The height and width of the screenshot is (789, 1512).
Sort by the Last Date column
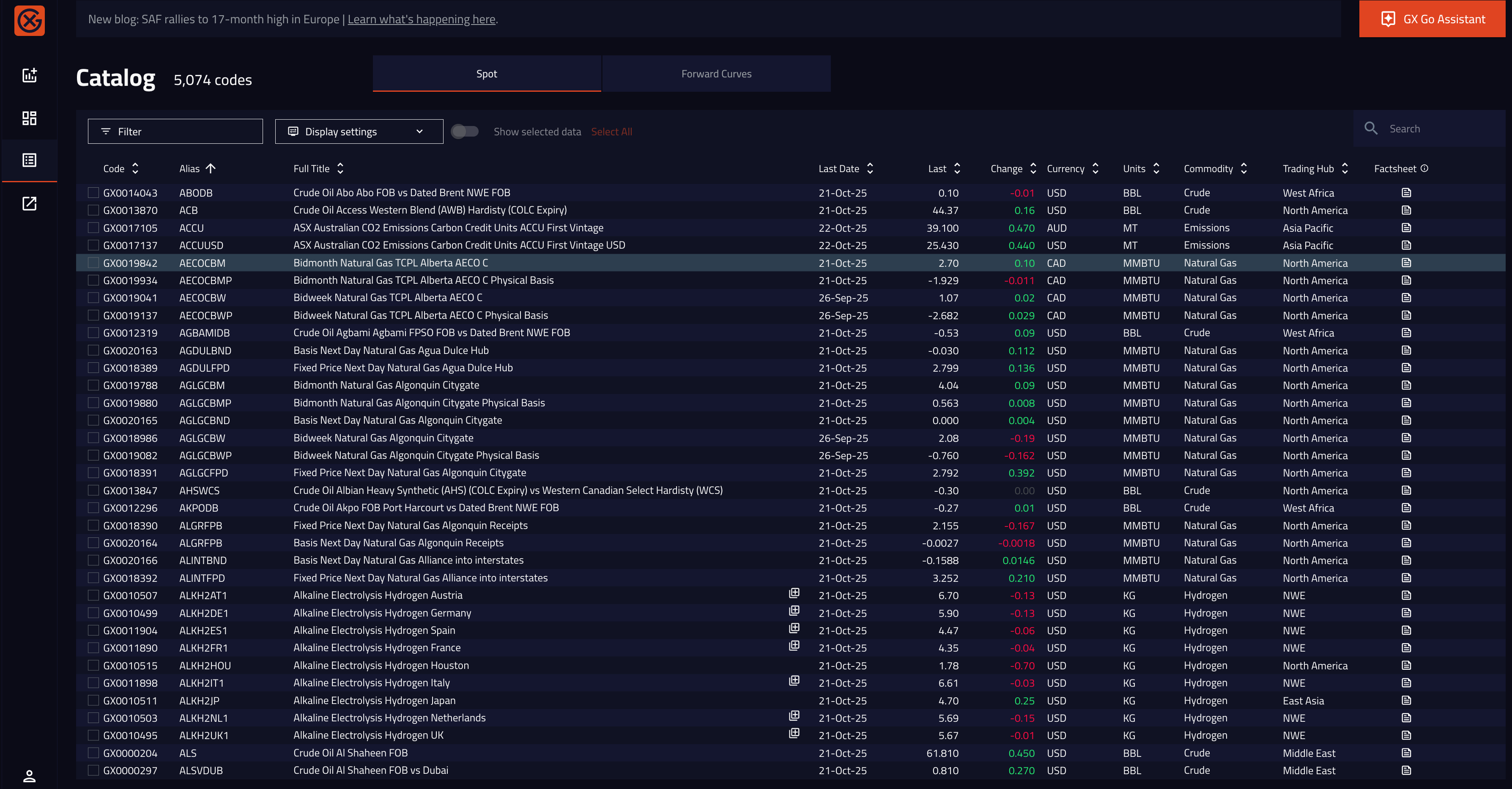click(870, 168)
